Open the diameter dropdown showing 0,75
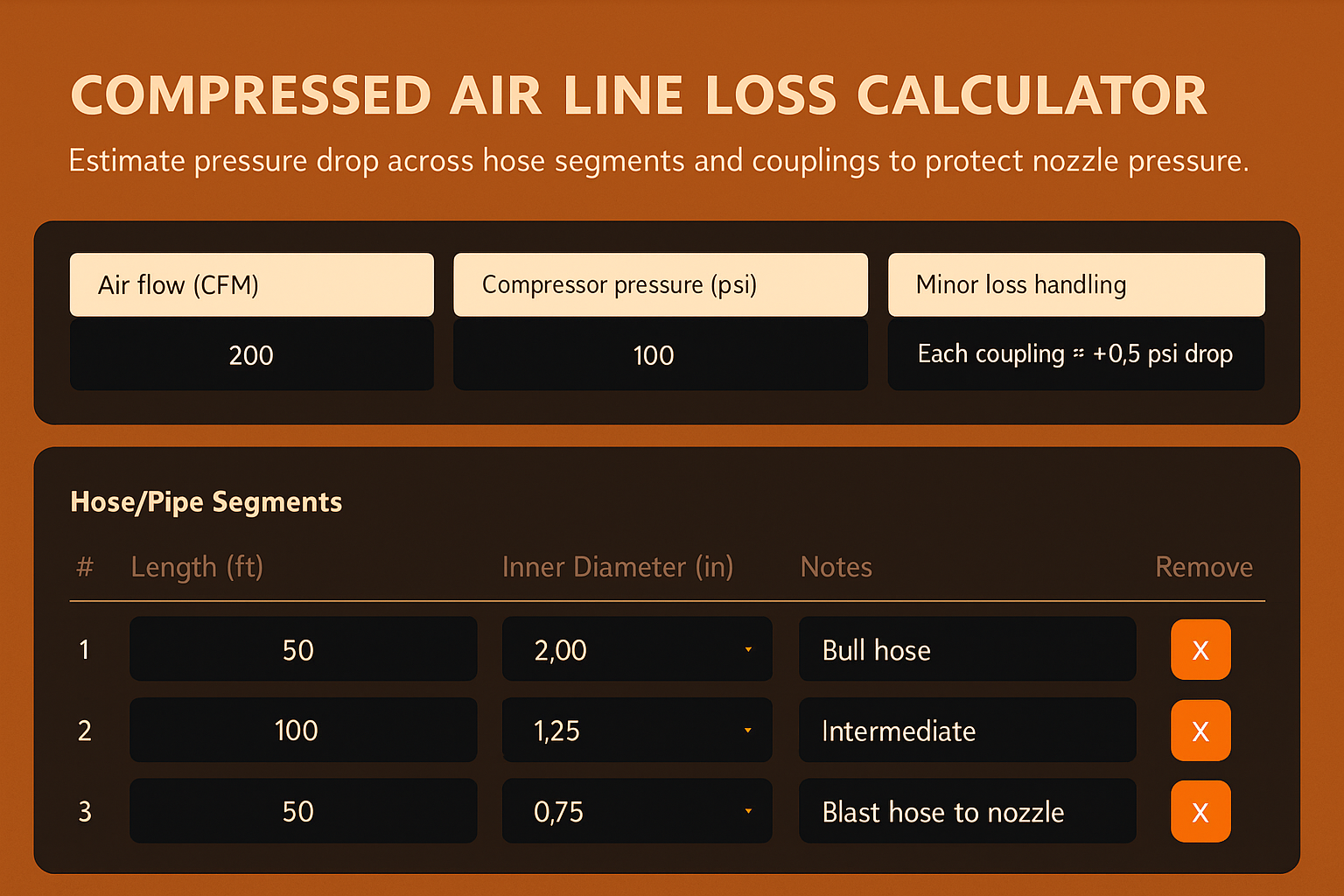Viewport: 1344px width, 896px height. (x=748, y=811)
